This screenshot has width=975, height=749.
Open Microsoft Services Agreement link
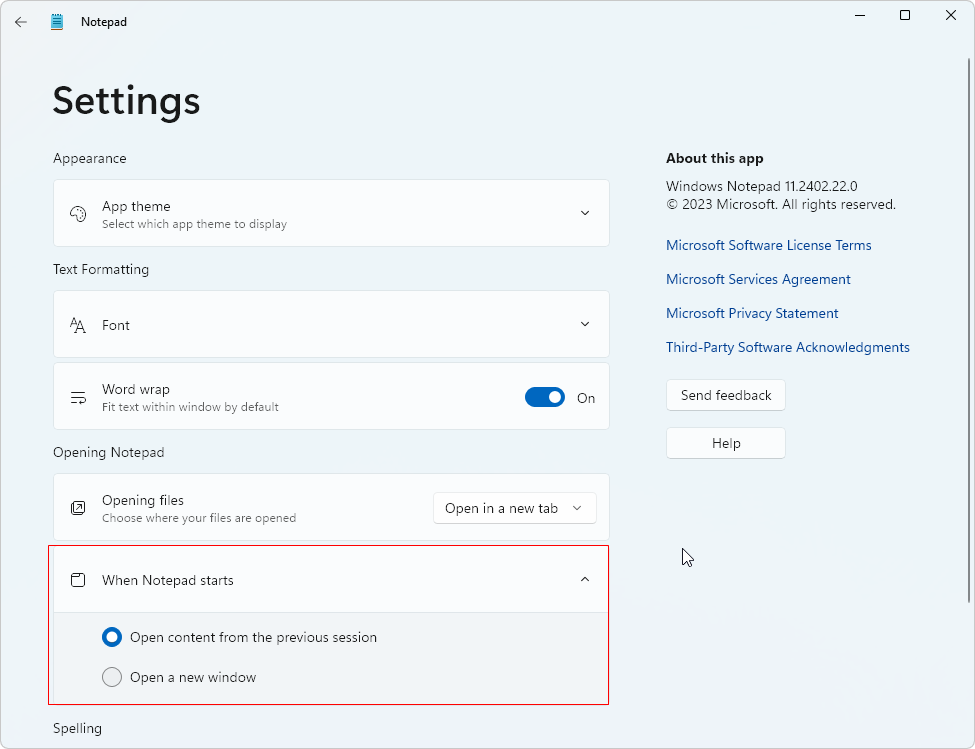pyautogui.click(x=758, y=280)
